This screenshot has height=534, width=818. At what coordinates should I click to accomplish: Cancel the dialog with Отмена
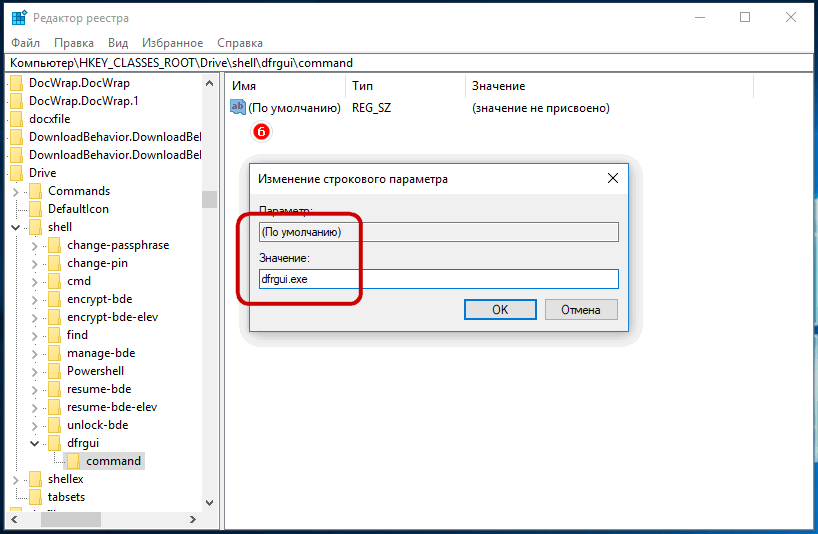point(581,310)
